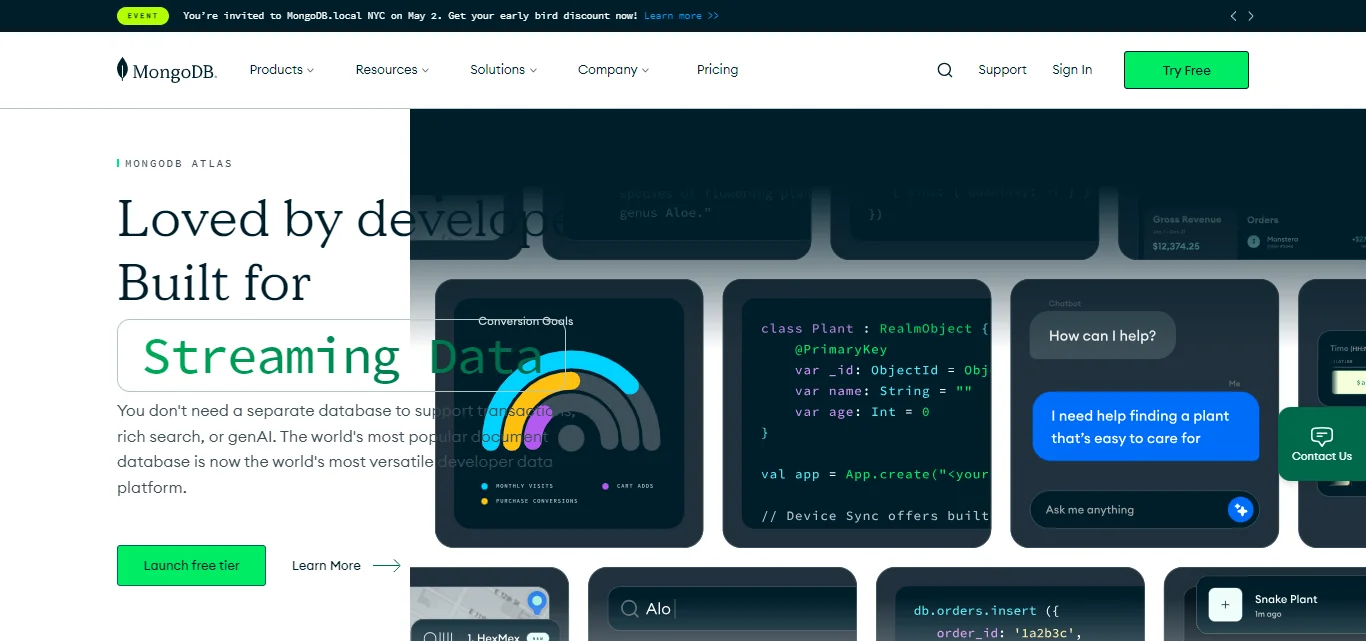
Task: Click the db.orders.insert code card
Action: coord(1010,604)
